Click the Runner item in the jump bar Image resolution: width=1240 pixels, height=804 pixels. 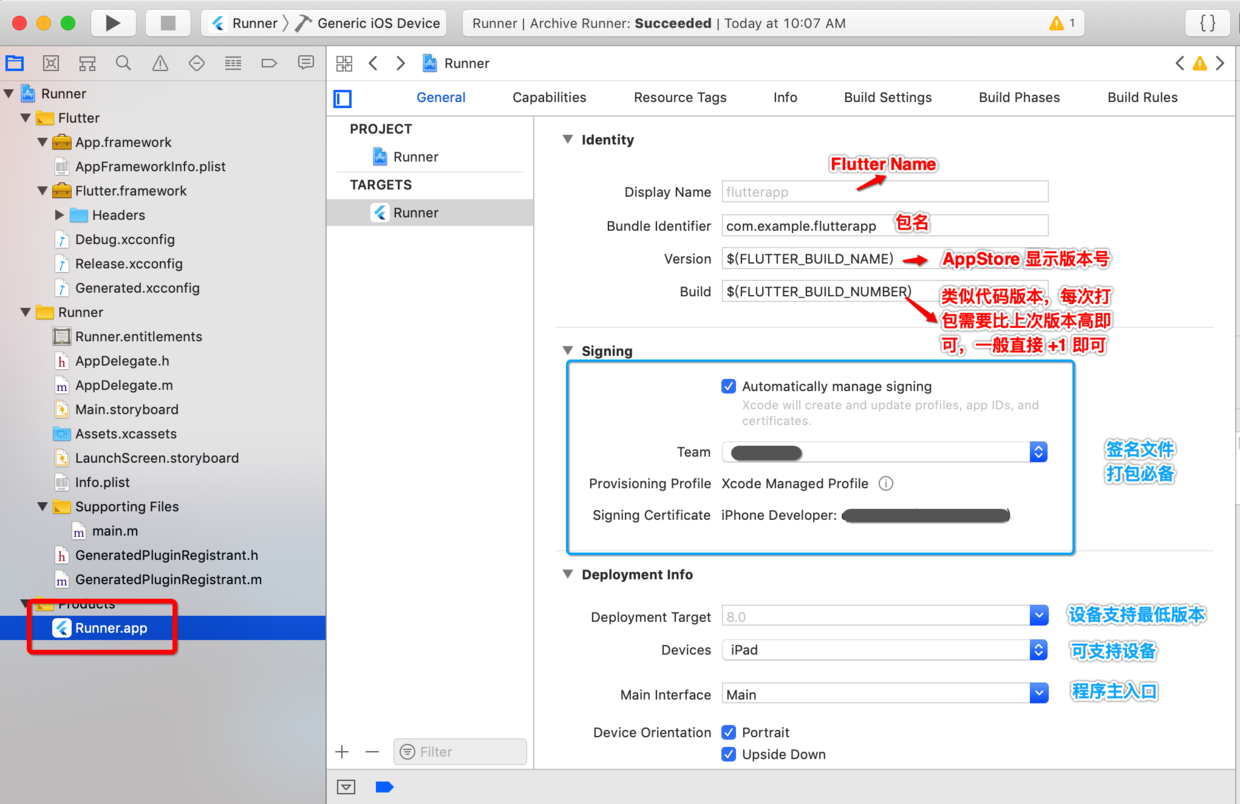456,63
